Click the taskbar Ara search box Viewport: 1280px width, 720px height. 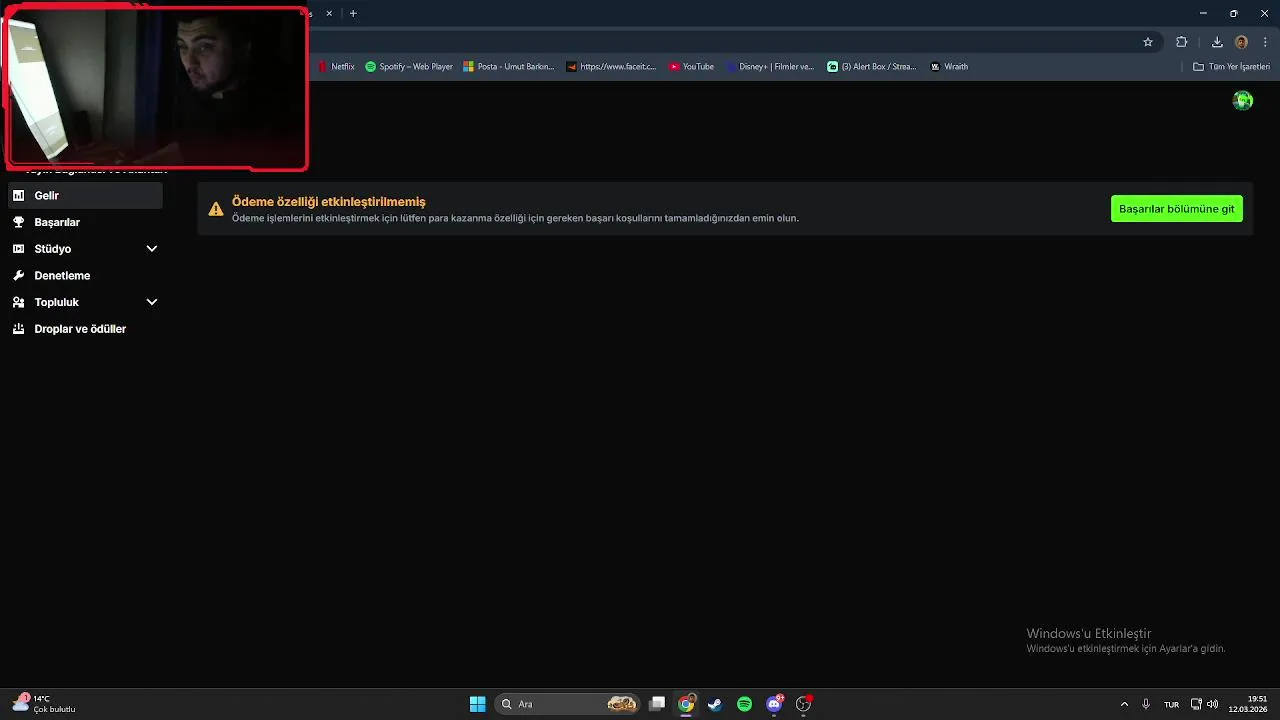pyautogui.click(x=568, y=704)
